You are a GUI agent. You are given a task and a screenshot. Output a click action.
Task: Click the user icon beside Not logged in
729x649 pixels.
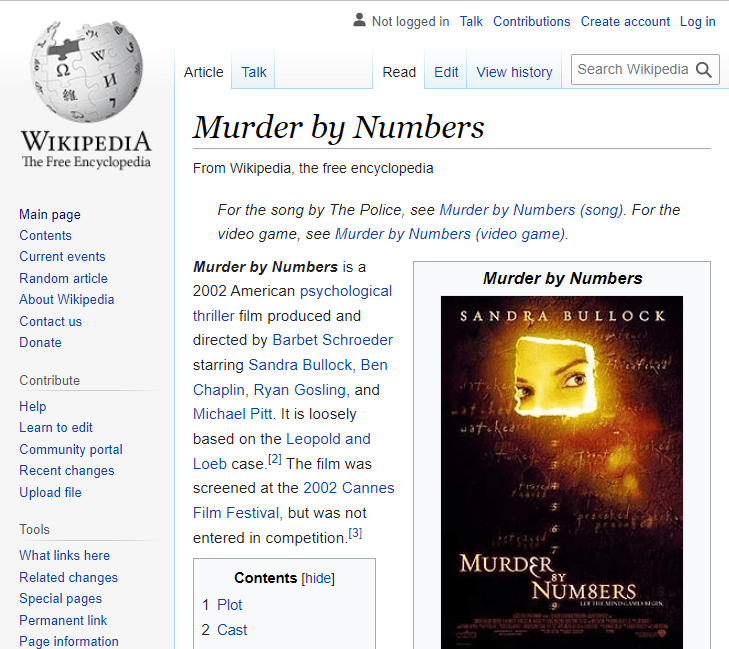click(x=360, y=21)
